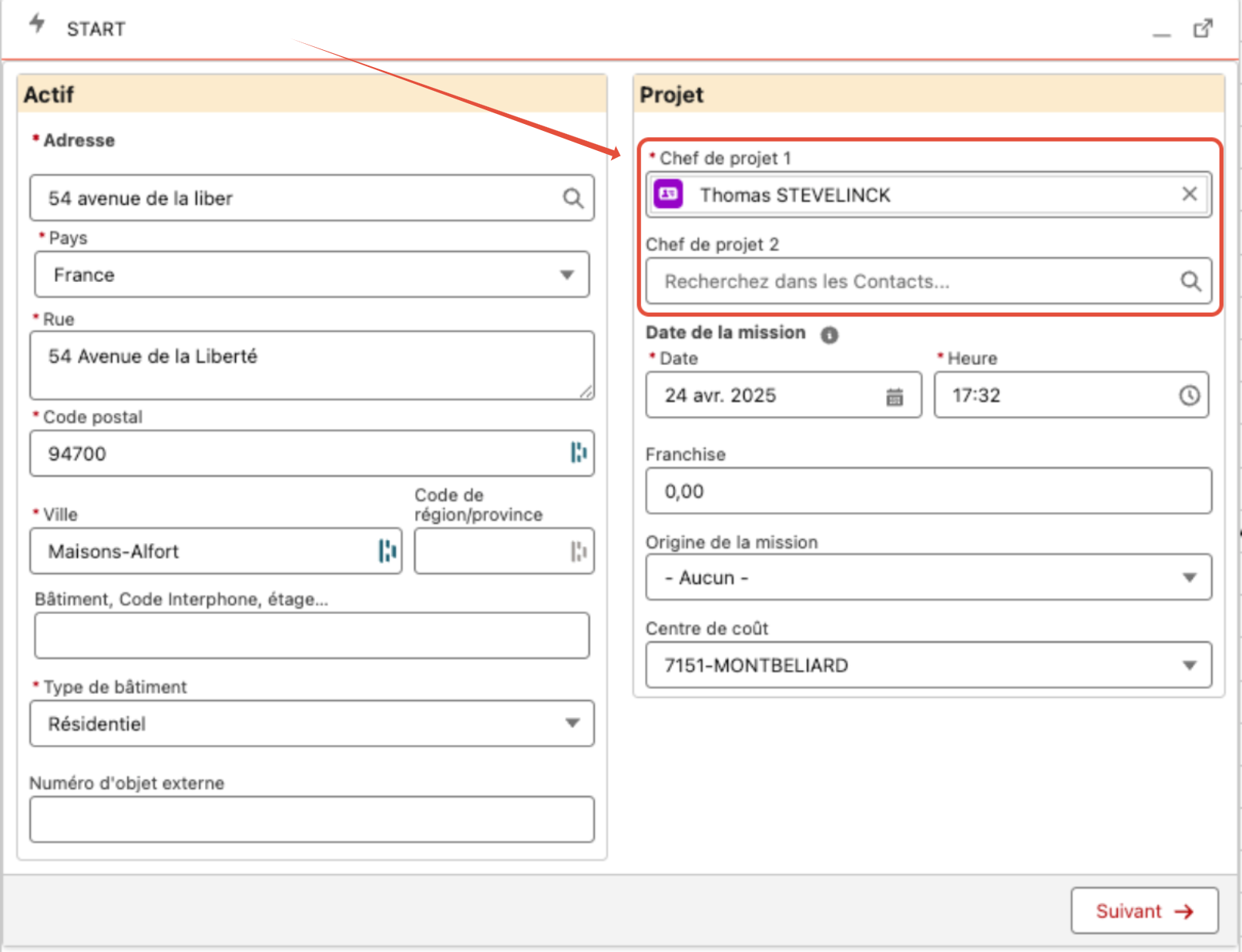The height and width of the screenshot is (952, 1242).
Task: Open the Centre de coût dropdown
Action: 928,665
